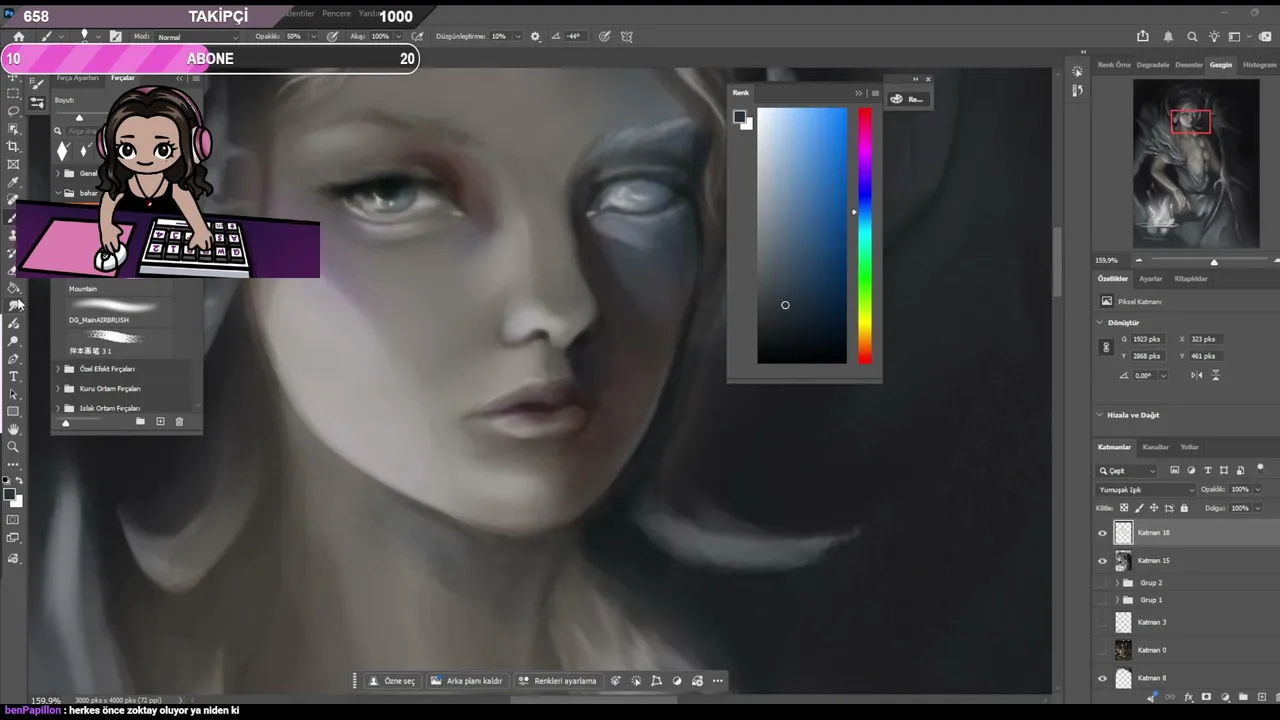Show the Katman 0 layer
This screenshot has width=1280, height=720.
pyautogui.click(x=1103, y=650)
